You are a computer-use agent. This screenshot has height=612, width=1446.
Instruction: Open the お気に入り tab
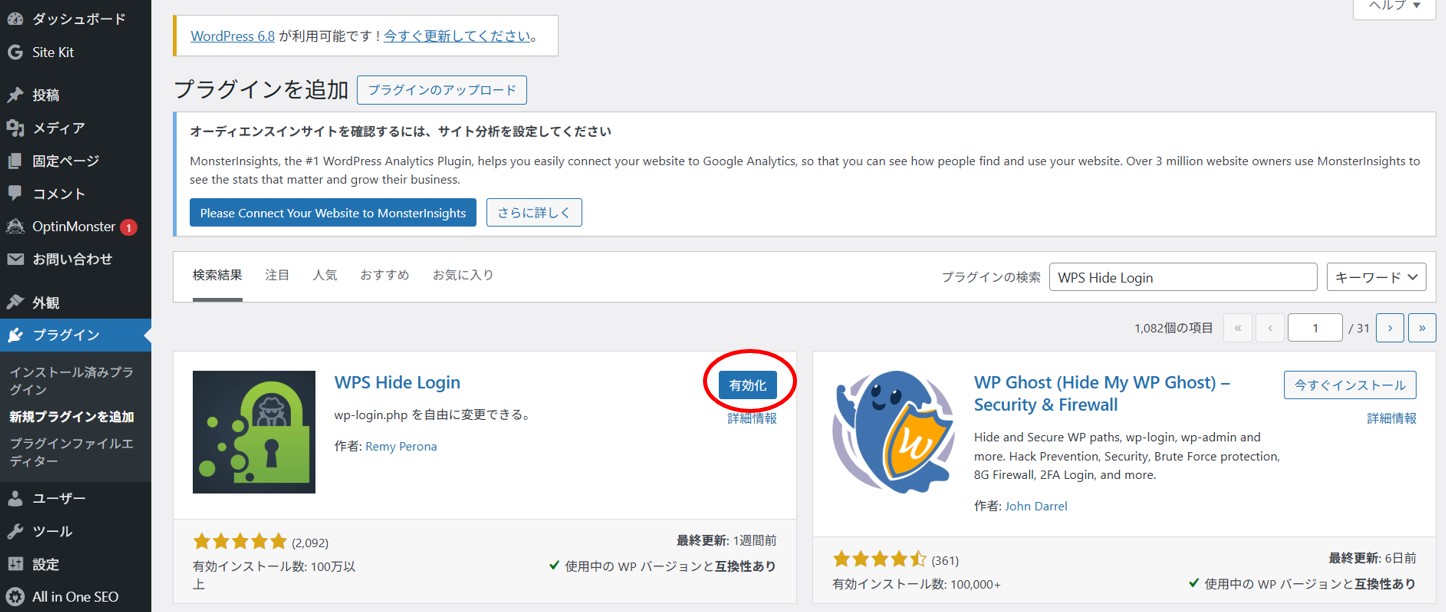click(463, 274)
